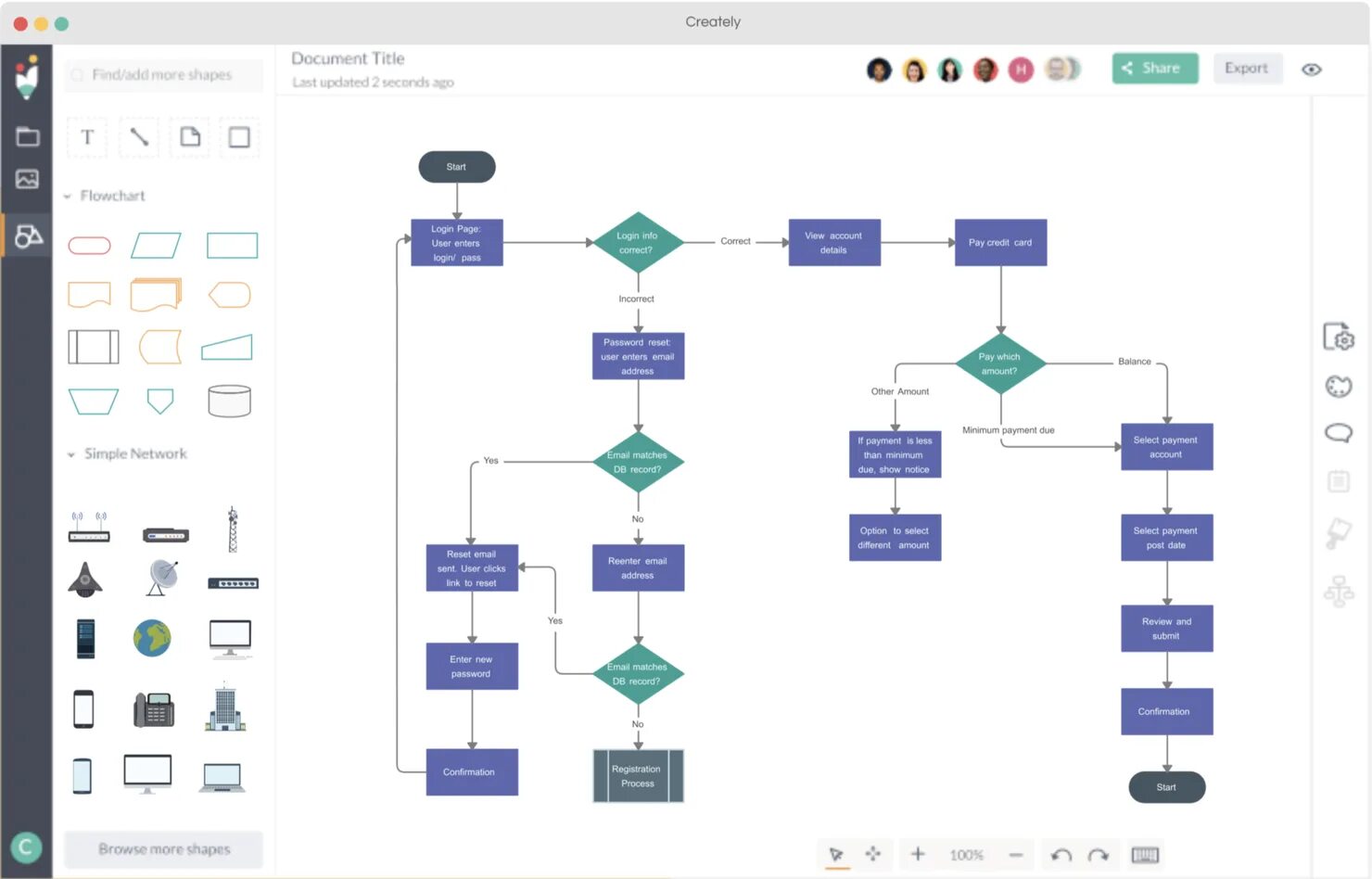Pick the wireless router network shape
Screen dimensions: 1372x879
(x=89, y=527)
